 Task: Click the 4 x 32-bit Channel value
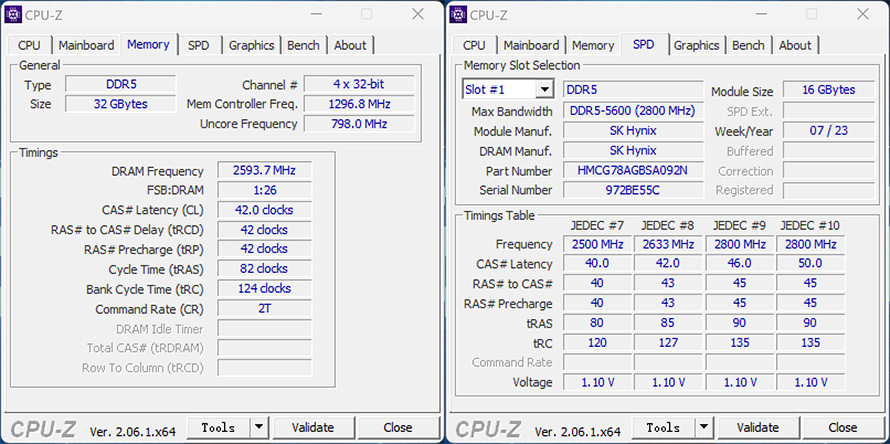[x=359, y=85]
